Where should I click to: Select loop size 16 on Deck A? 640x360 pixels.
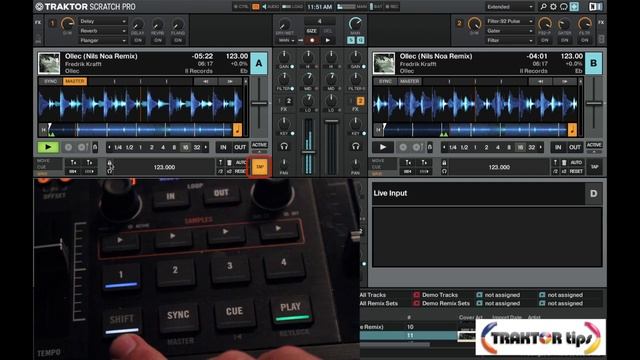(x=185, y=147)
